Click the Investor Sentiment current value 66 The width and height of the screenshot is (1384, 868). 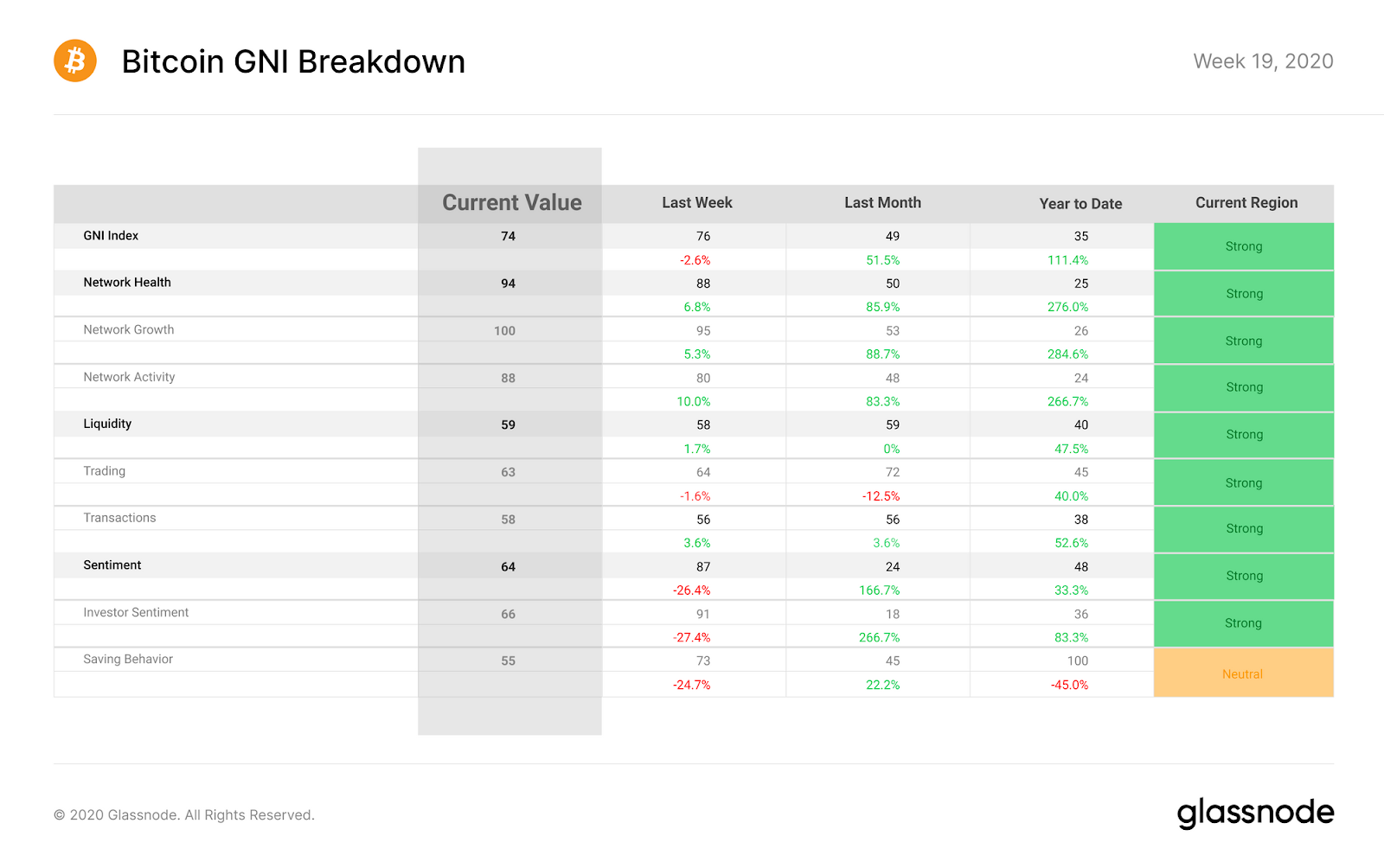[x=508, y=614]
